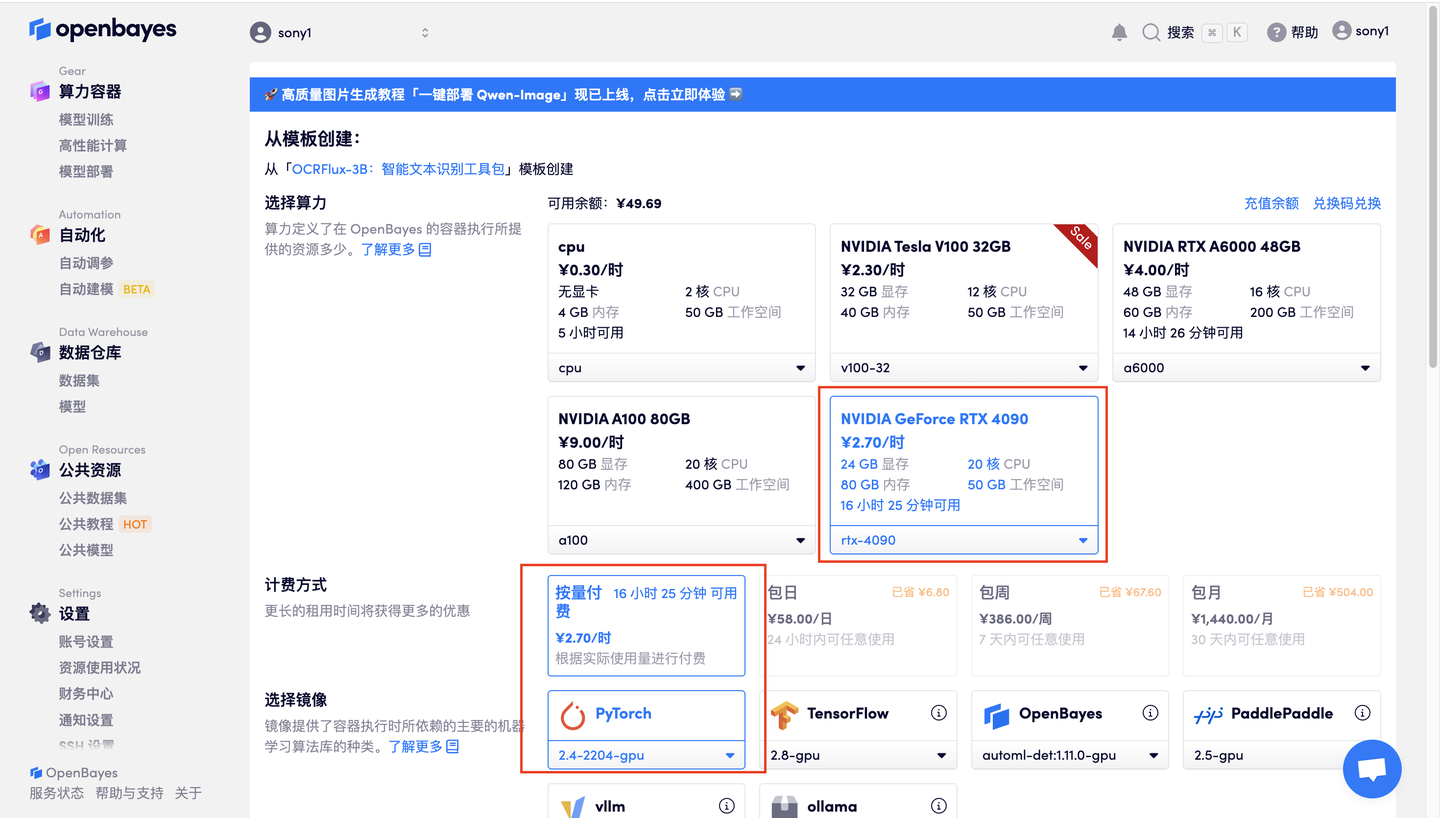The image size is (1440, 818).
Task: Click the search magnifier icon
Action: tap(1150, 31)
